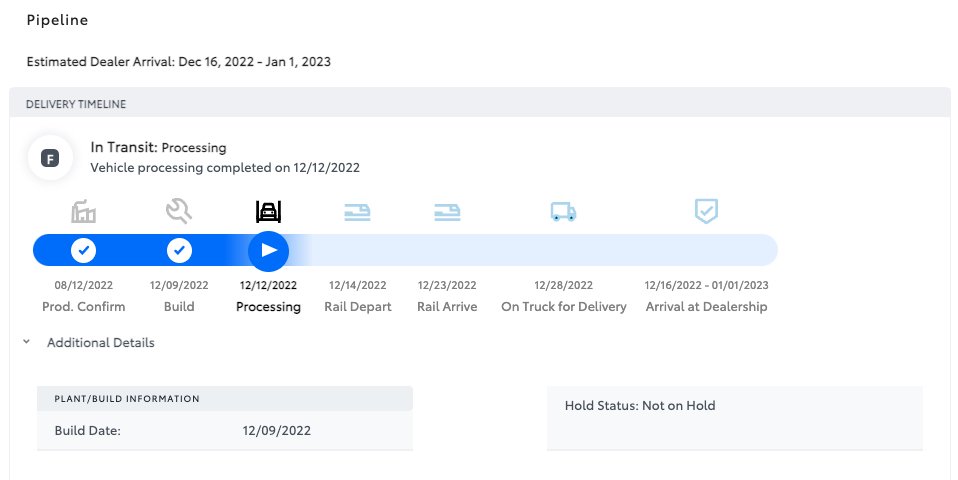The width and height of the screenshot is (958, 480).
Task: Click the Rail Arrive 12/23/2022 date
Action: click(447, 285)
